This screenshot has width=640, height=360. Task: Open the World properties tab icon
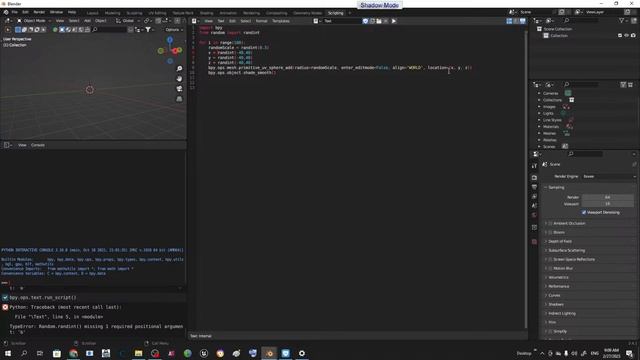534,215
